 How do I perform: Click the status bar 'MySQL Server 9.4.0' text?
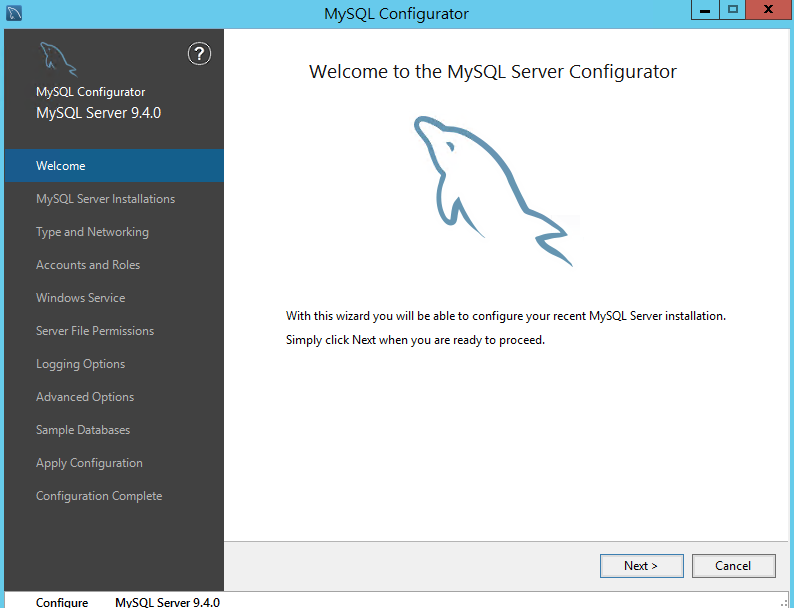(x=168, y=602)
